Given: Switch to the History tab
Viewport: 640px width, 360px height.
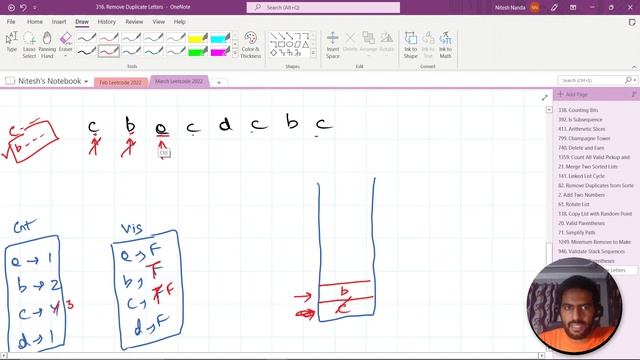Looking at the screenshot, I should (x=107, y=22).
